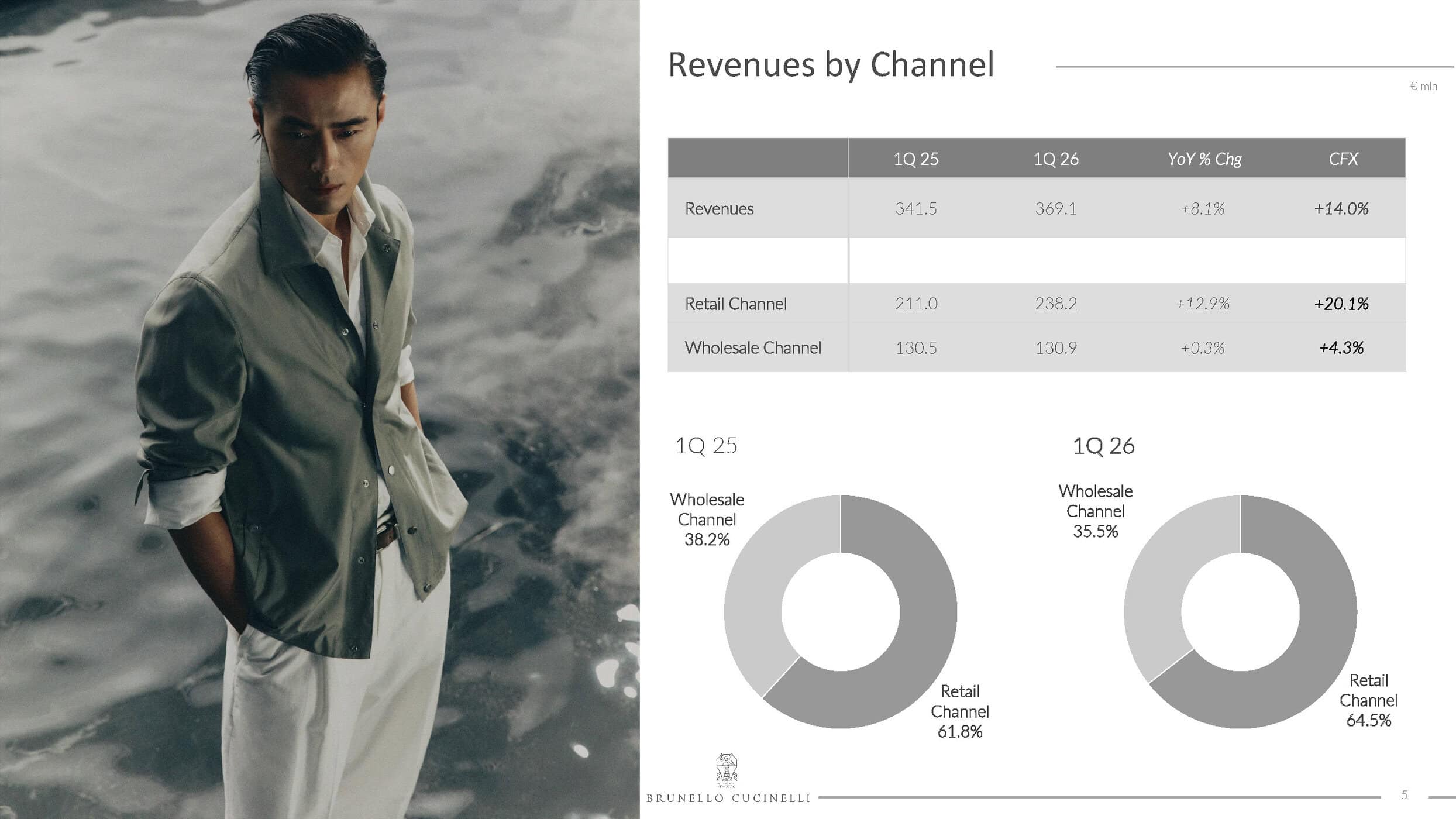Click the 369.1 revenue value
Viewport: 1456px width, 819px height.
tap(1055, 208)
